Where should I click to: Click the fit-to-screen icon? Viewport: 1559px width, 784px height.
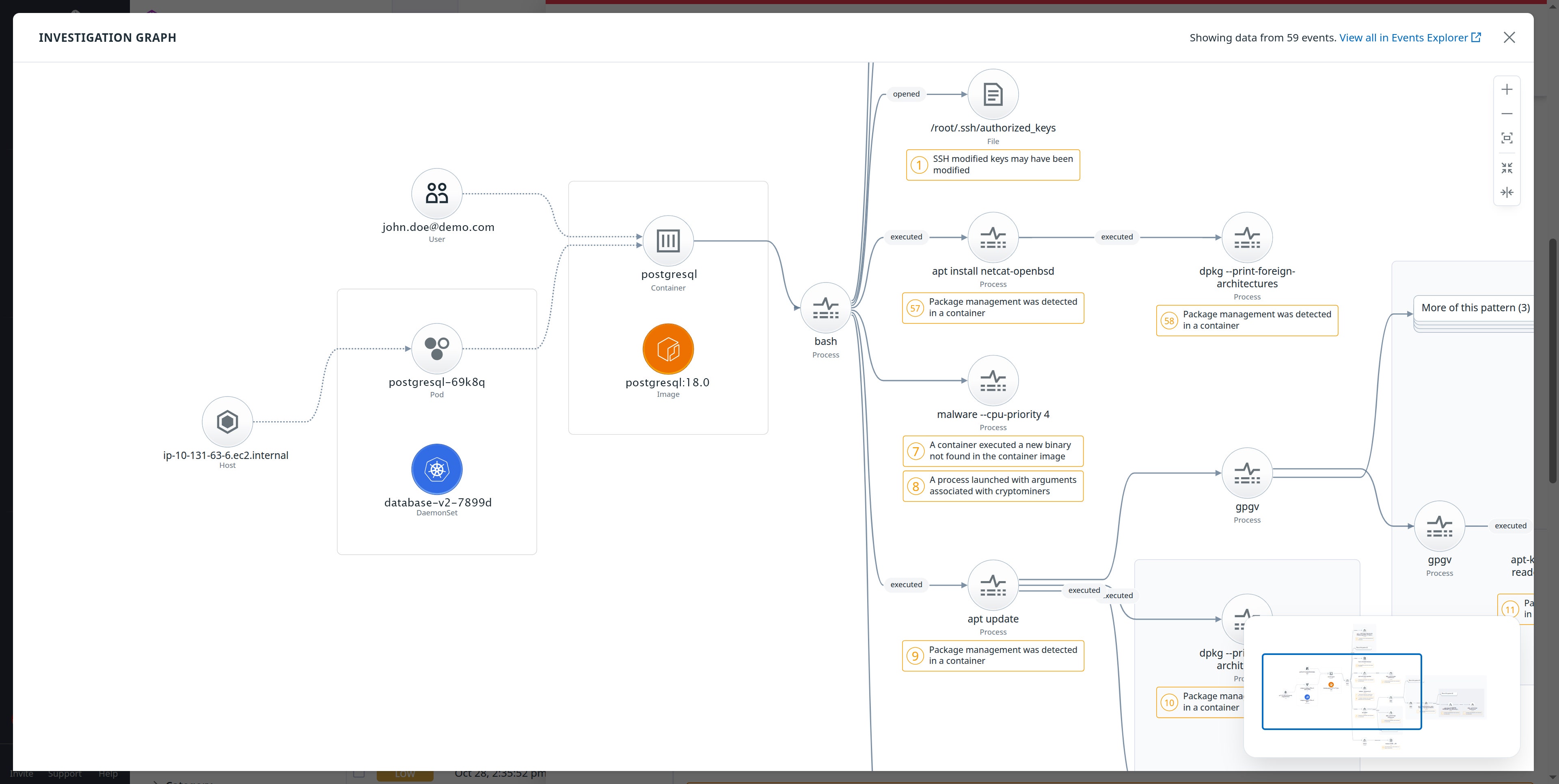(1507, 138)
